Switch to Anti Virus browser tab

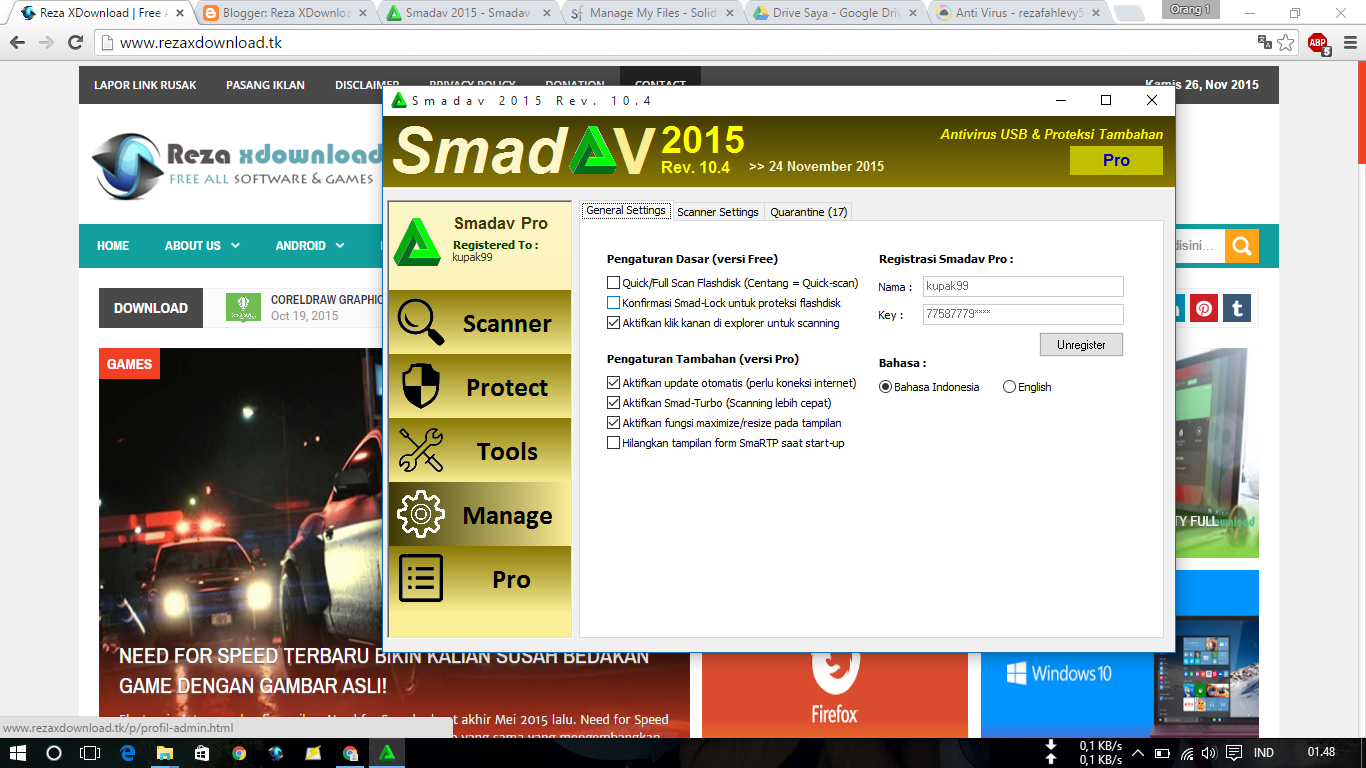(x=1019, y=13)
